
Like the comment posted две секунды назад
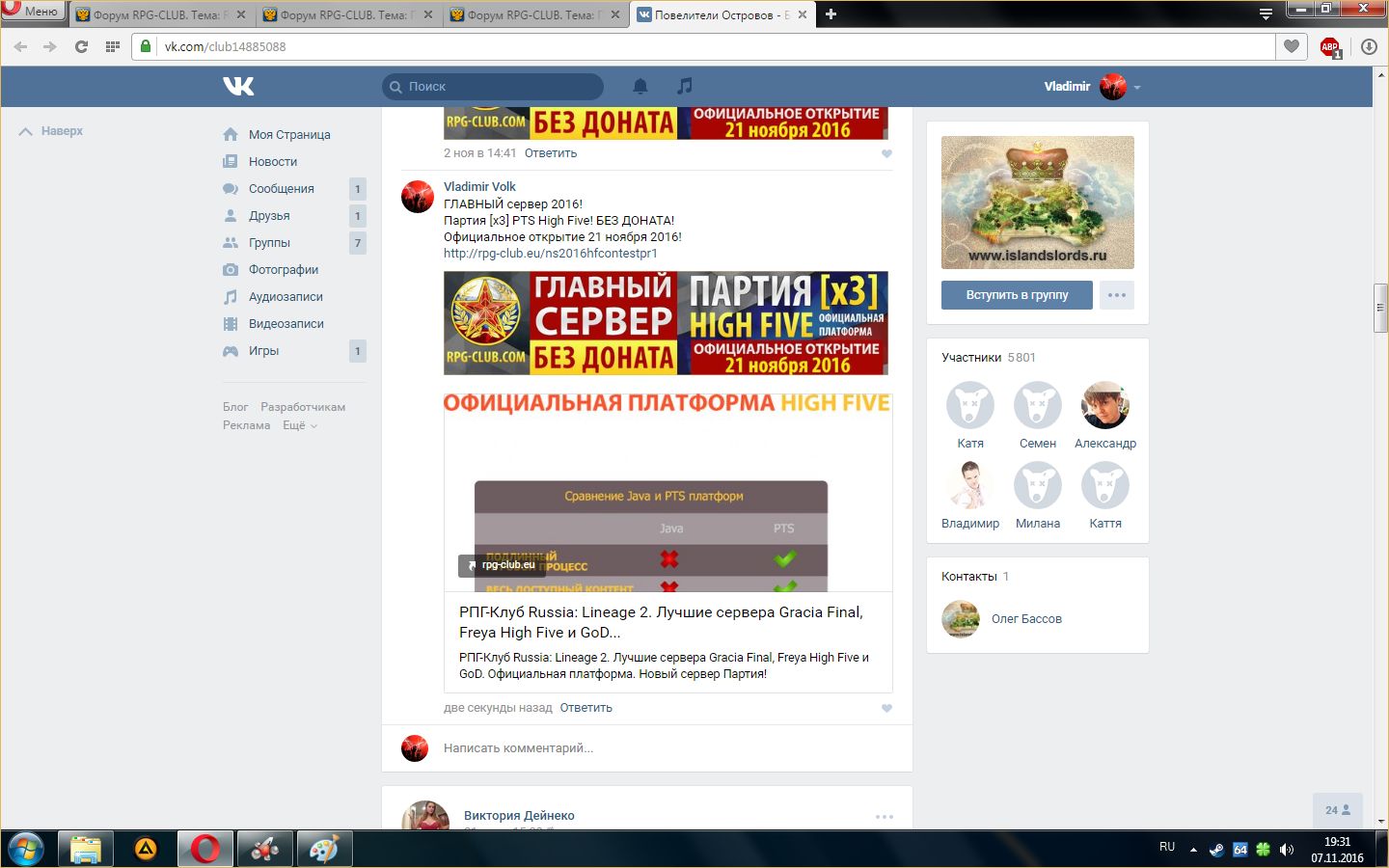pyautogui.click(x=886, y=709)
